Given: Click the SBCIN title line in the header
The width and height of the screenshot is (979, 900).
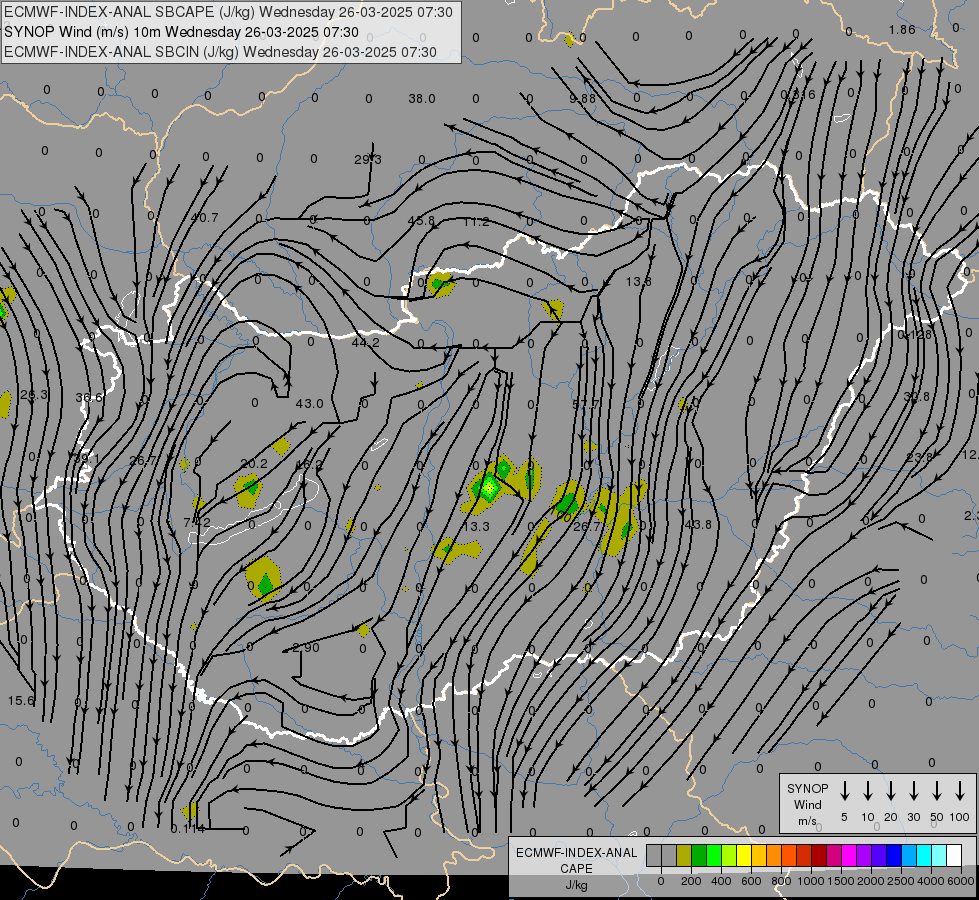Looking at the screenshot, I should pos(220,52).
